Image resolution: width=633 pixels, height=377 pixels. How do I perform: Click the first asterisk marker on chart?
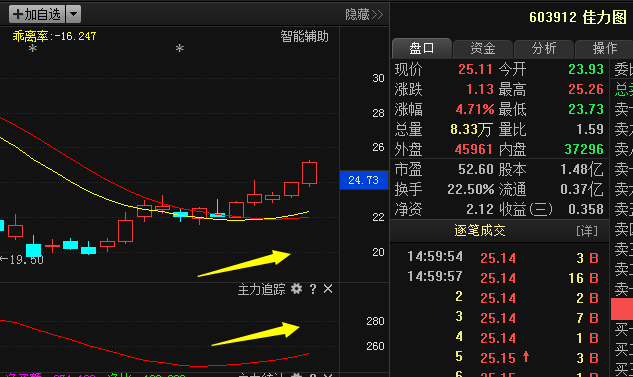tap(33, 49)
